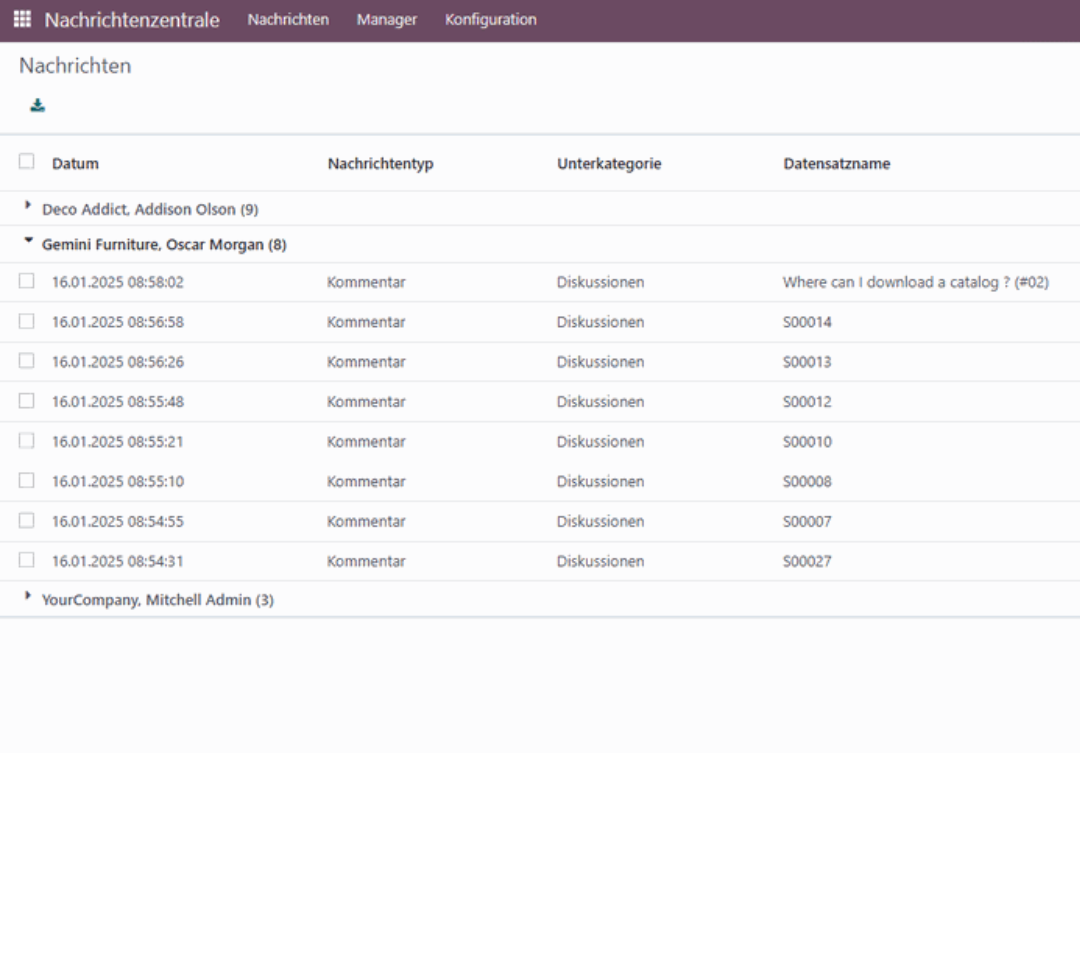Open the Manager menu
The image size is (1080, 960).
tap(386, 19)
